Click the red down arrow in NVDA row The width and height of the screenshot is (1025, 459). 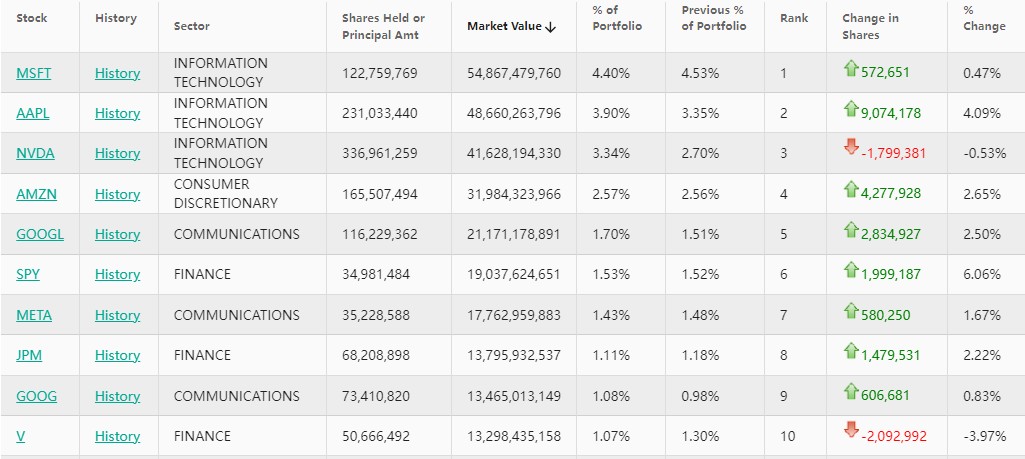point(851,148)
